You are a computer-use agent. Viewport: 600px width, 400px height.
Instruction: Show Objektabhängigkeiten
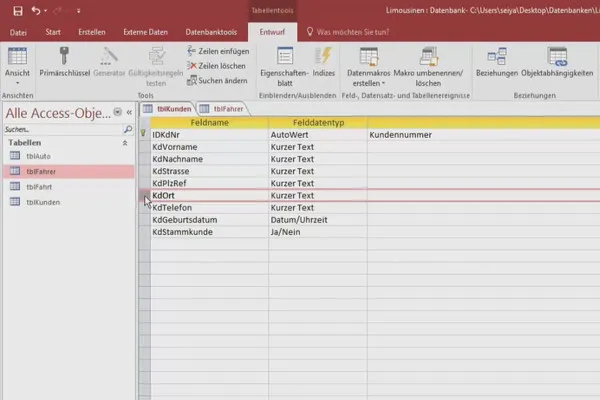pos(557,61)
